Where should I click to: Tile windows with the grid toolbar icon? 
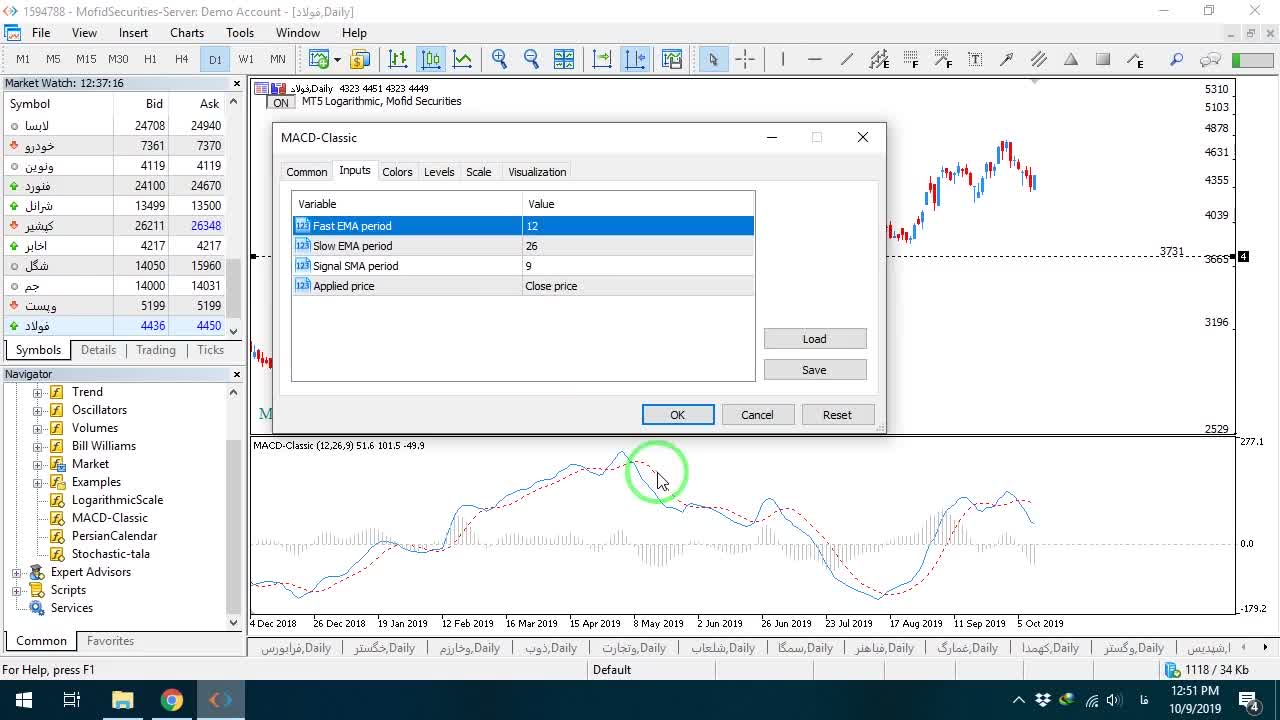tap(564, 59)
